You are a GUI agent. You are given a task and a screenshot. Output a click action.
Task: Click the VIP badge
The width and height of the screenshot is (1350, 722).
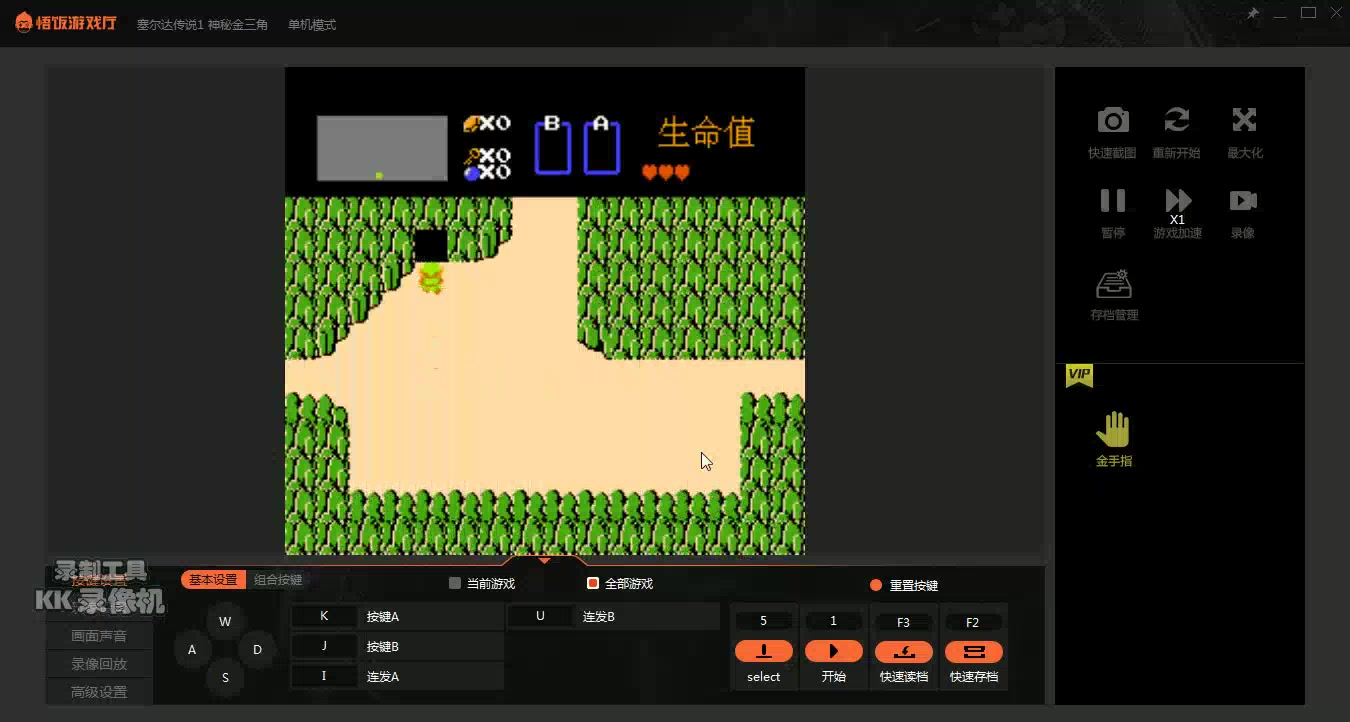coord(1079,375)
